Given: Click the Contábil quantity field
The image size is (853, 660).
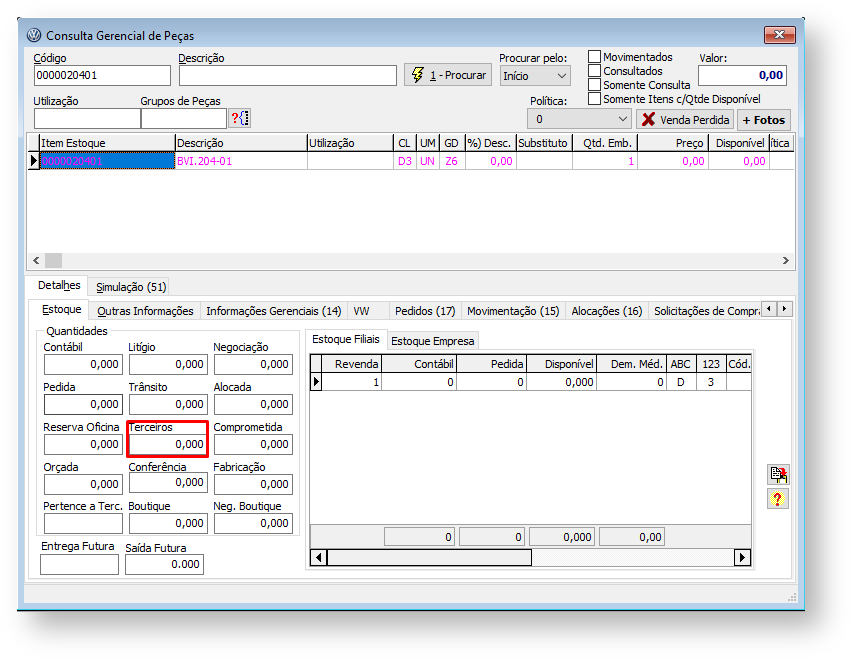Looking at the screenshot, I should click(83, 364).
